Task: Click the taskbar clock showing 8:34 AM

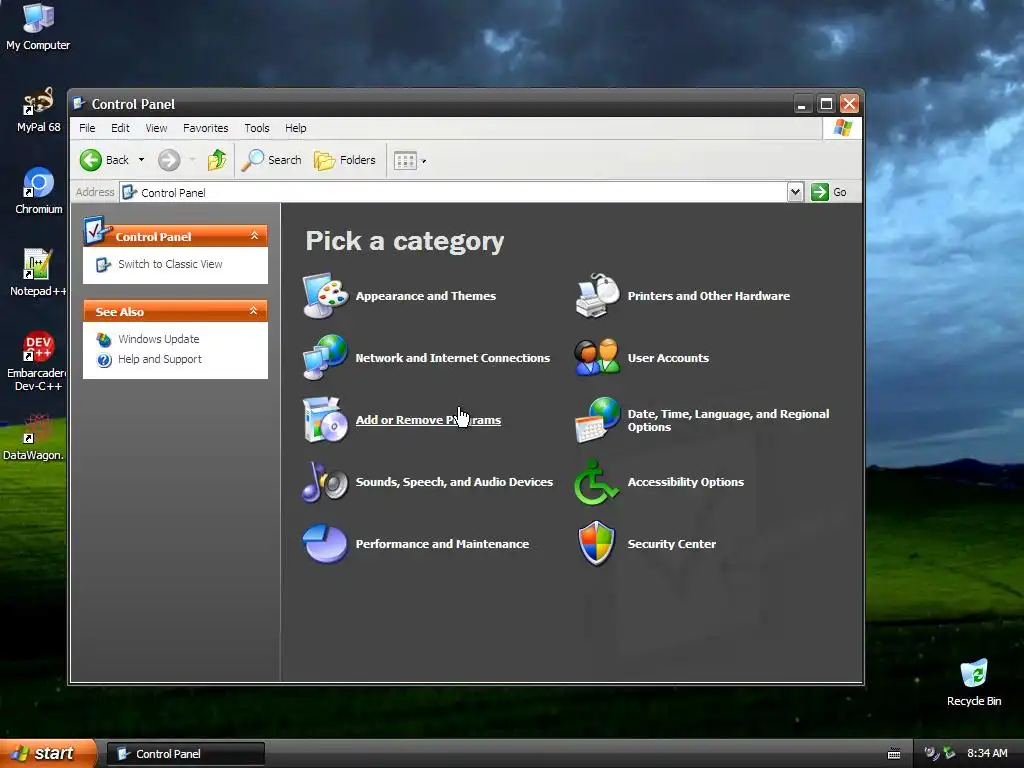Action: pyautogui.click(x=987, y=754)
